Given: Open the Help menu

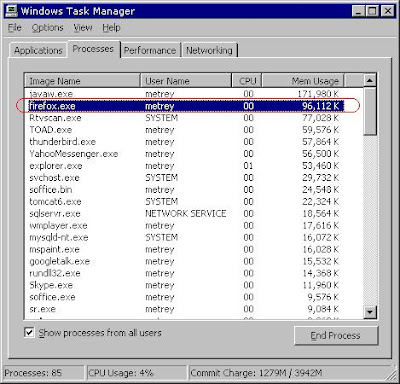Looking at the screenshot, I should pyautogui.click(x=111, y=28).
